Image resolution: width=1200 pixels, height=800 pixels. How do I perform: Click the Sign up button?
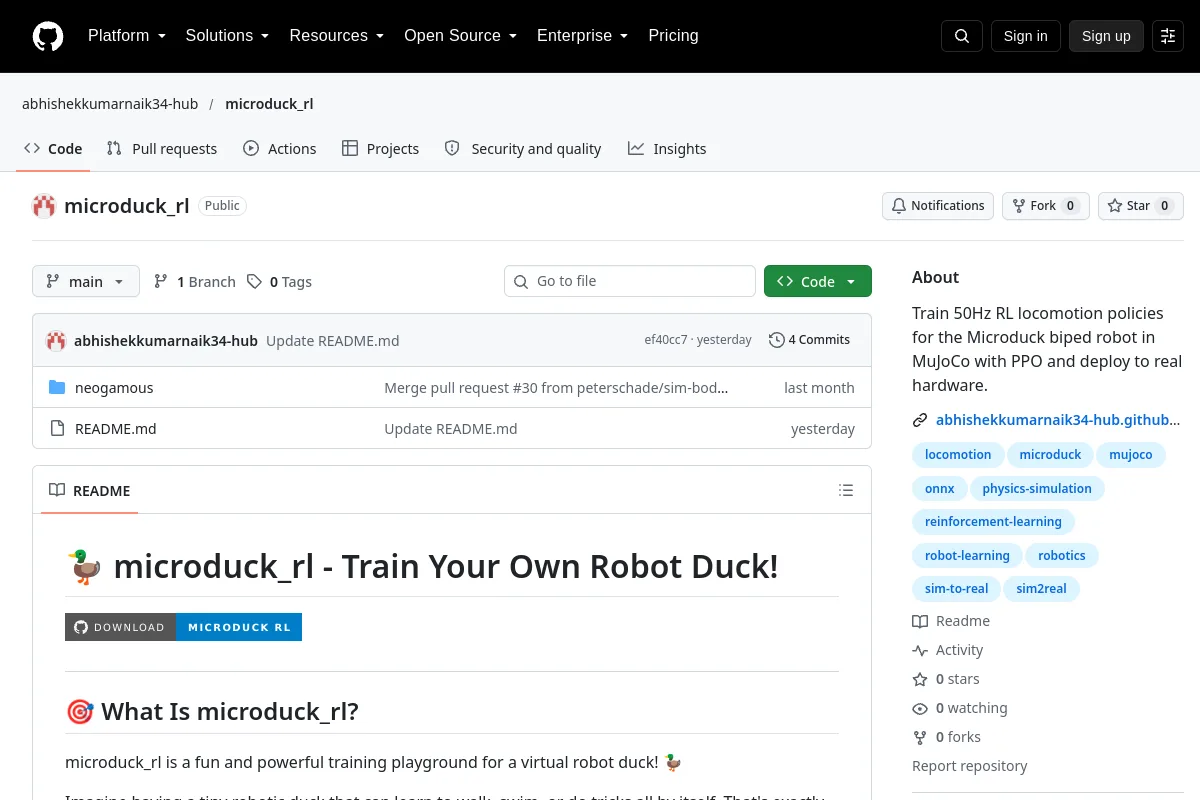tap(1106, 36)
